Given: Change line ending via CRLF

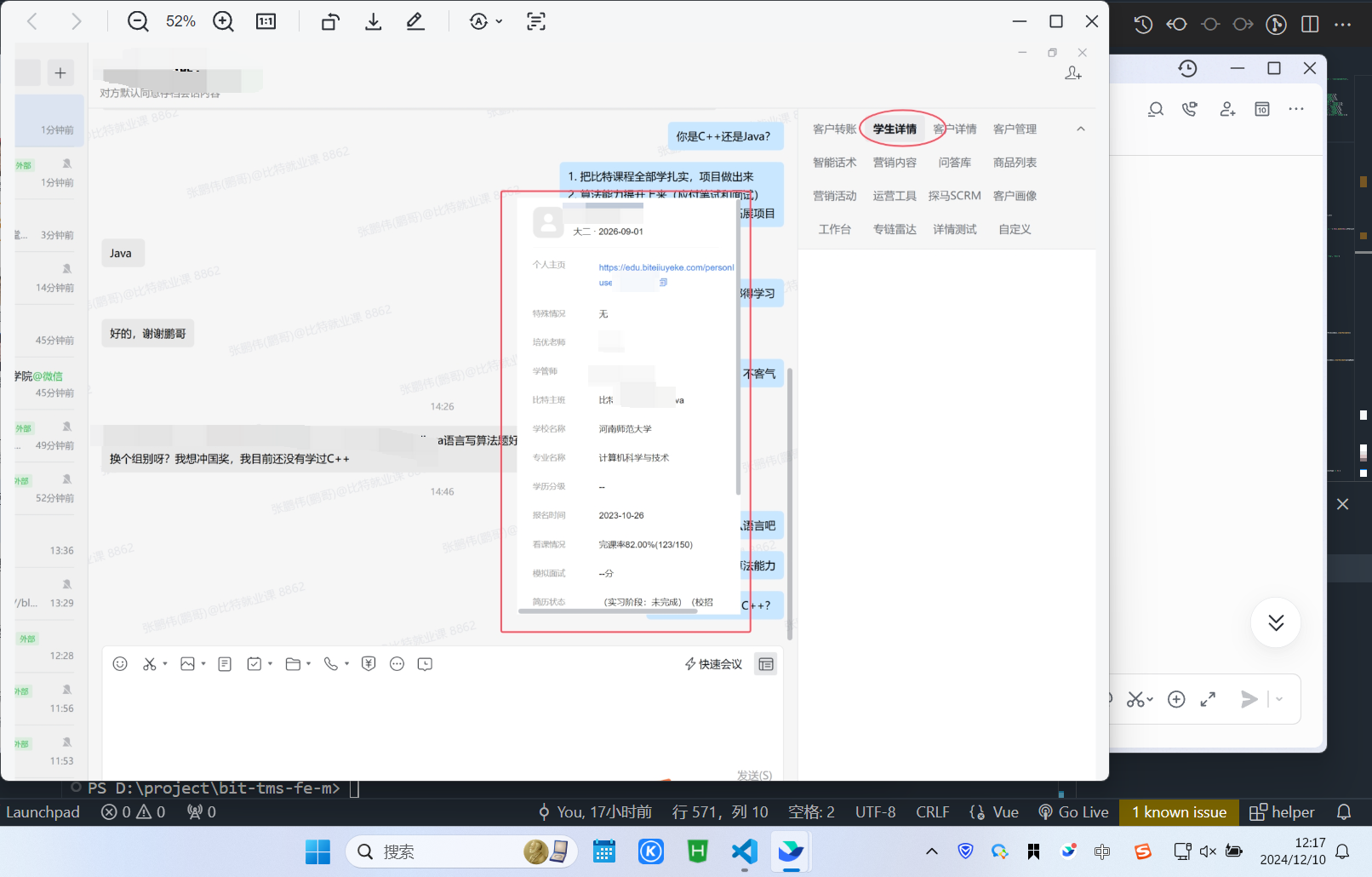Looking at the screenshot, I should click(x=932, y=812).
